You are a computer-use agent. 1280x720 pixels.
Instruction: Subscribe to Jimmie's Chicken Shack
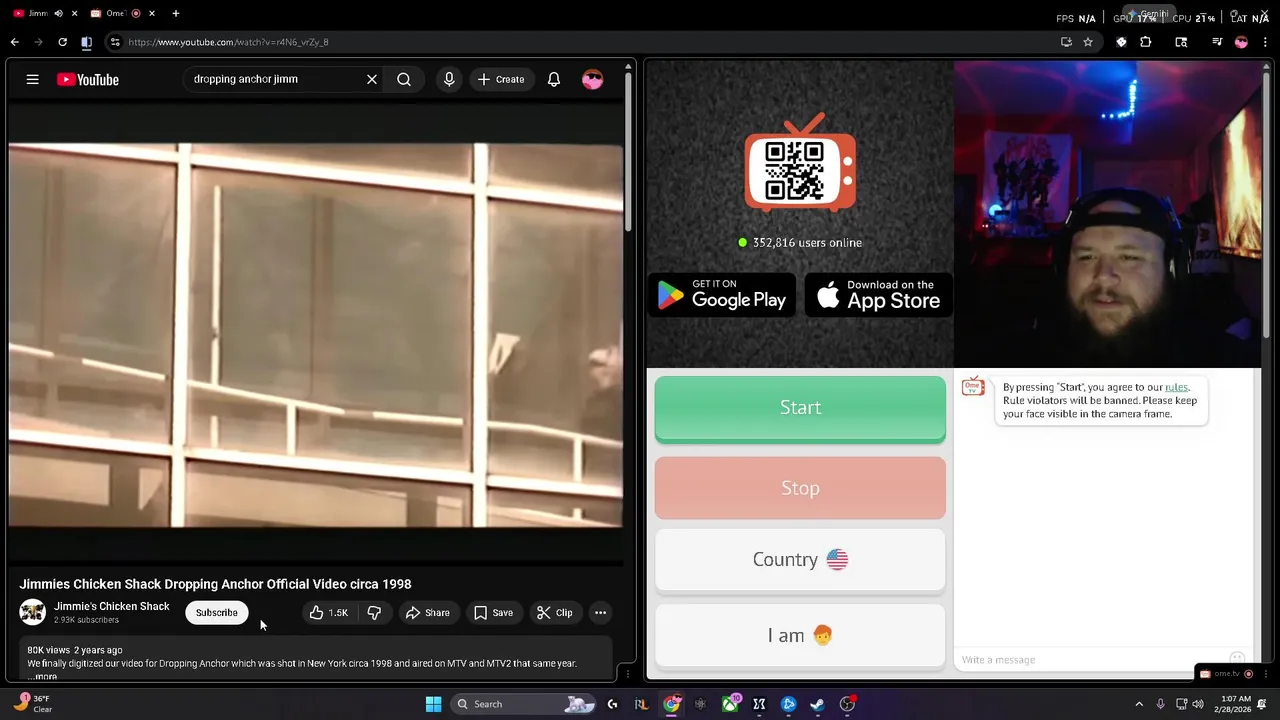point(217,613)
